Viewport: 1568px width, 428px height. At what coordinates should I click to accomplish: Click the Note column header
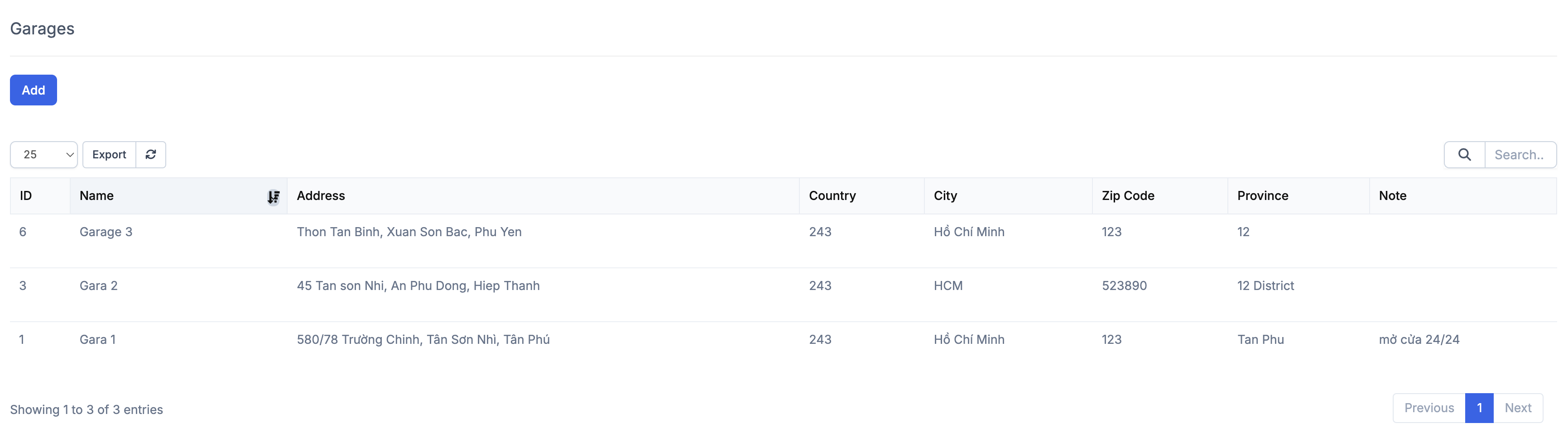click(x=1393, y=196)
